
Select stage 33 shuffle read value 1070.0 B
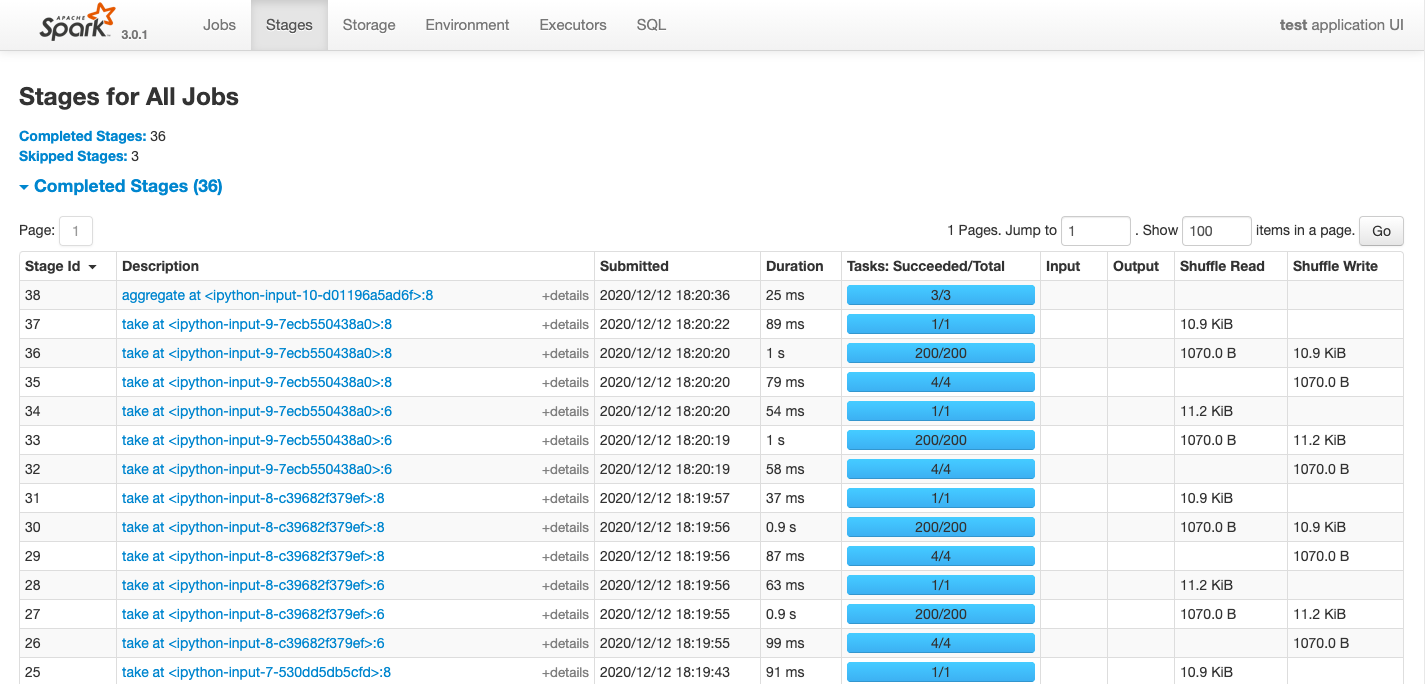click(x=1208, y=440)
